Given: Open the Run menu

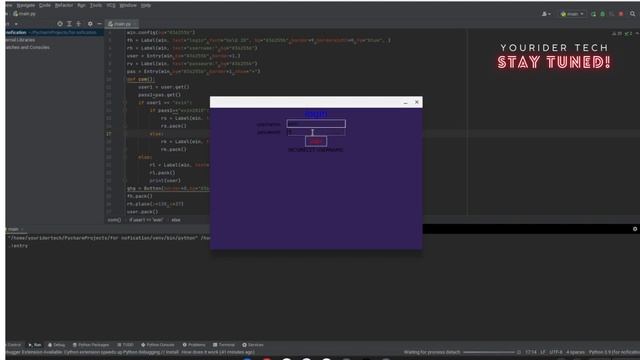Looking at the screenshot, I should 82,5.
